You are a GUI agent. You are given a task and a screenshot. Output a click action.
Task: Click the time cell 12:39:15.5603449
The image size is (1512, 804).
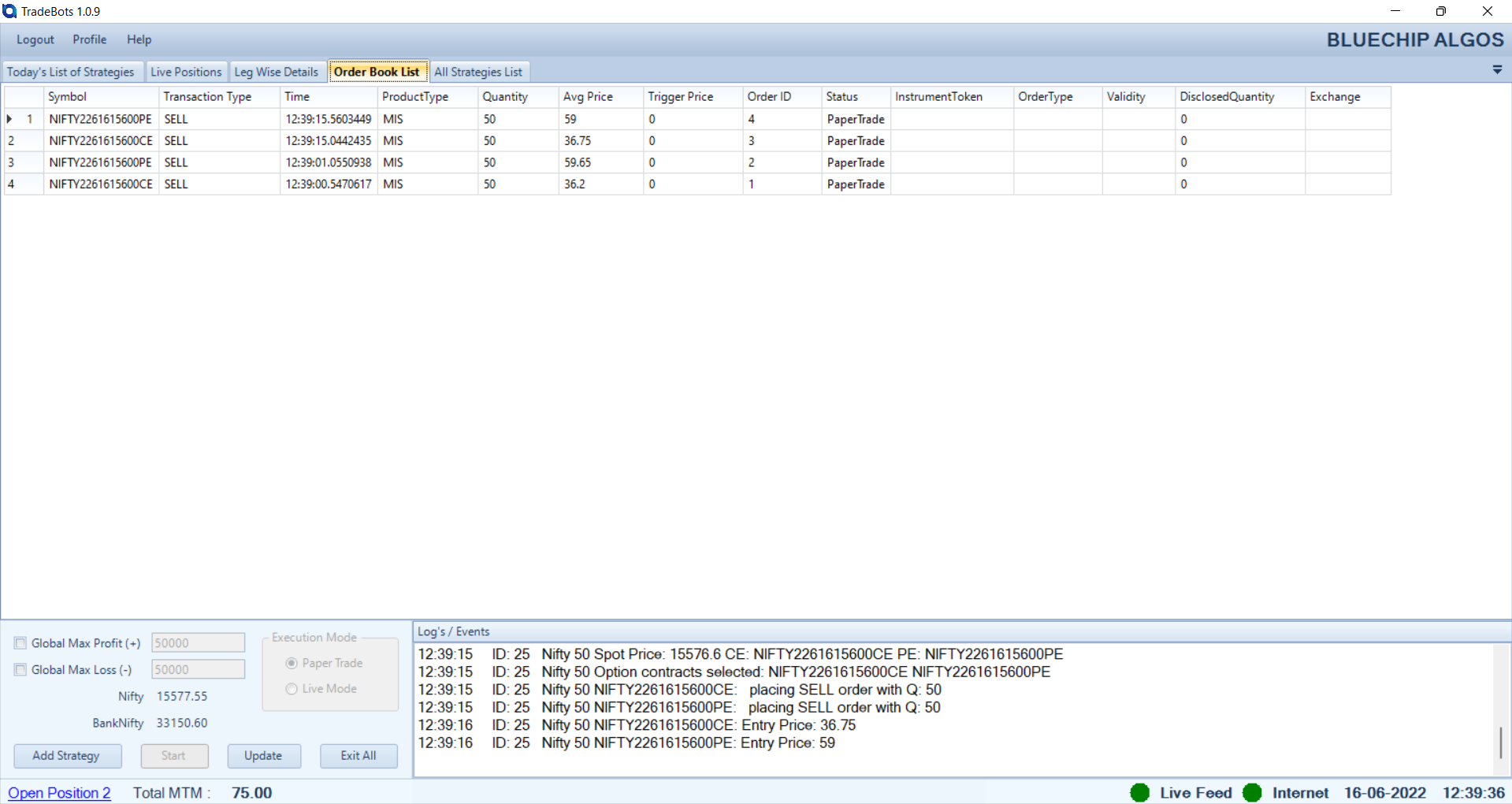[329, 119]
